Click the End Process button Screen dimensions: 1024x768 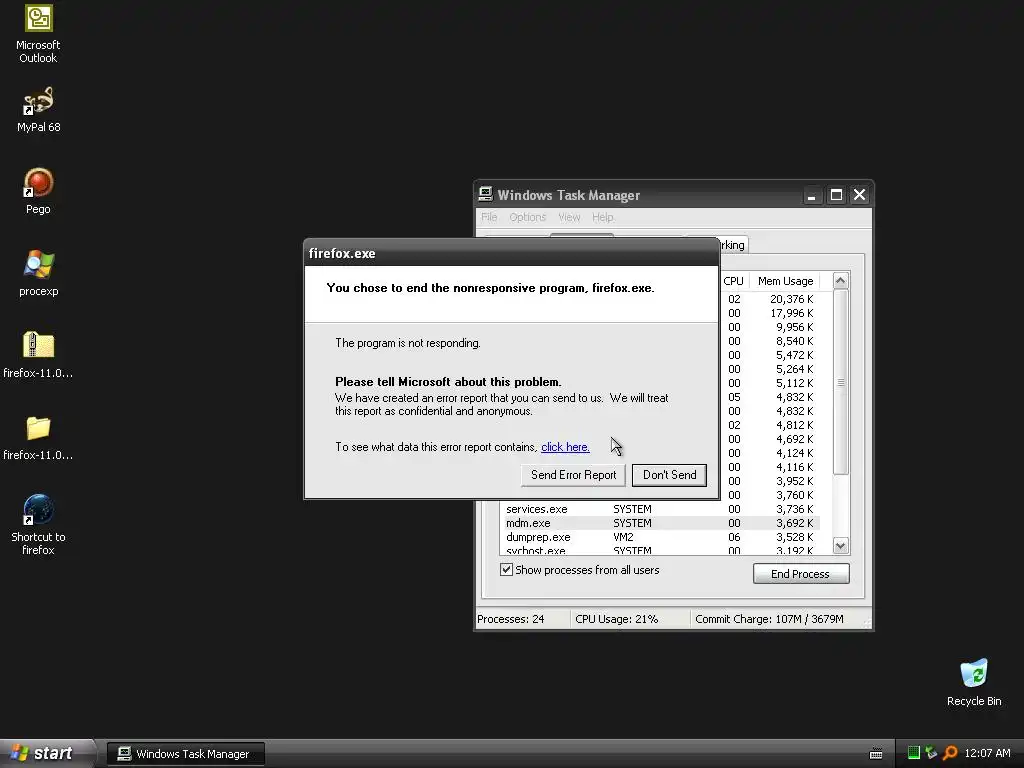(801, 573)
